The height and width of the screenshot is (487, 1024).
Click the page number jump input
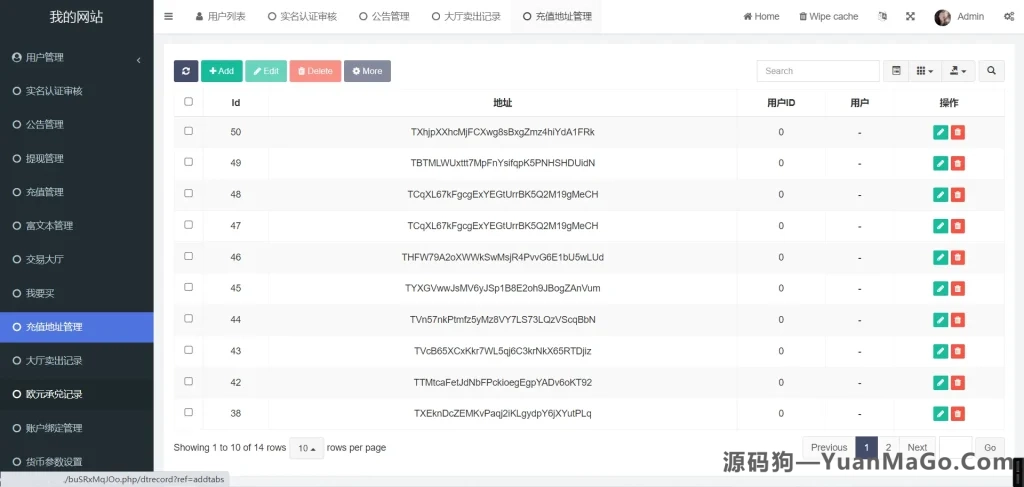(x=955, y=447)
